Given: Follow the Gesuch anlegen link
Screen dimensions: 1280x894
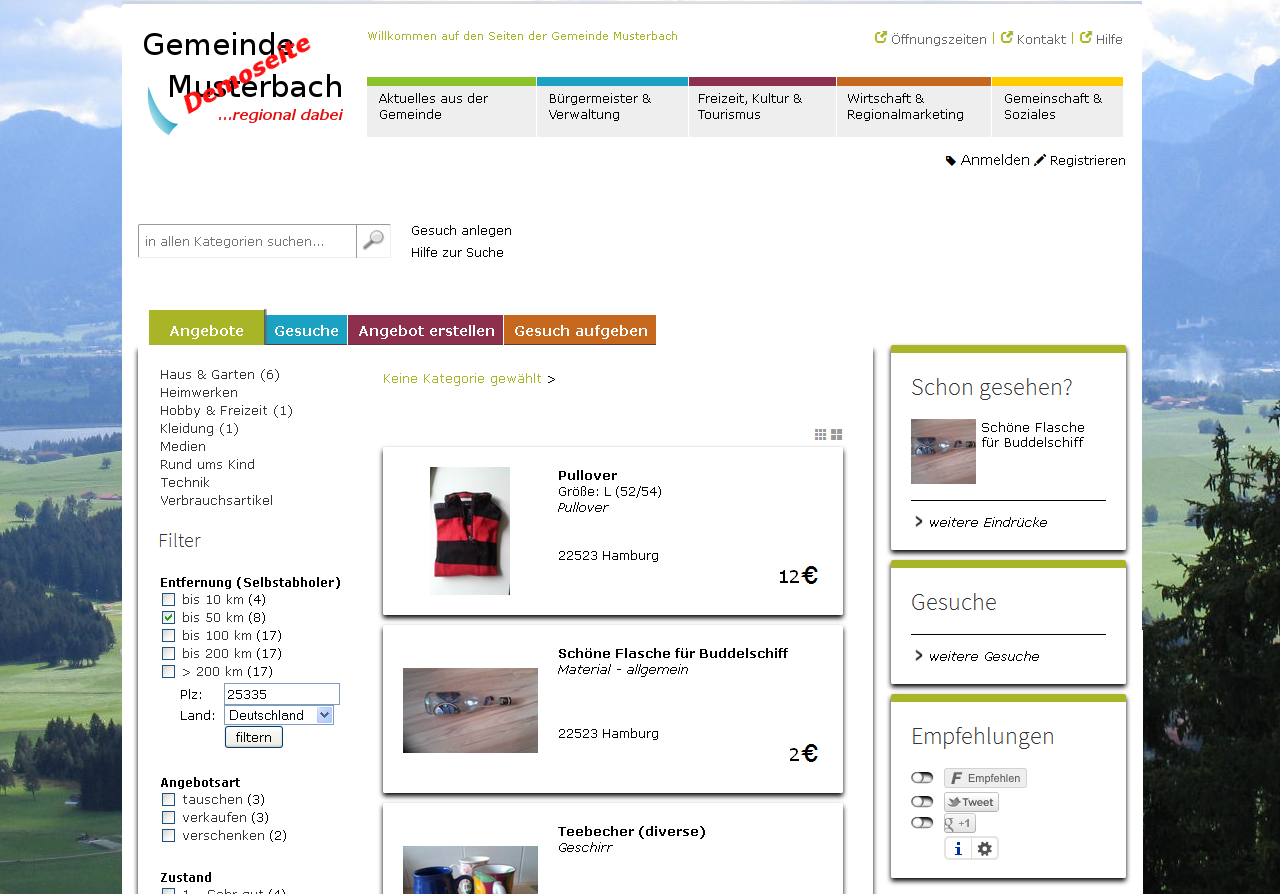Looking at the screenshot, I should point(461,231).
